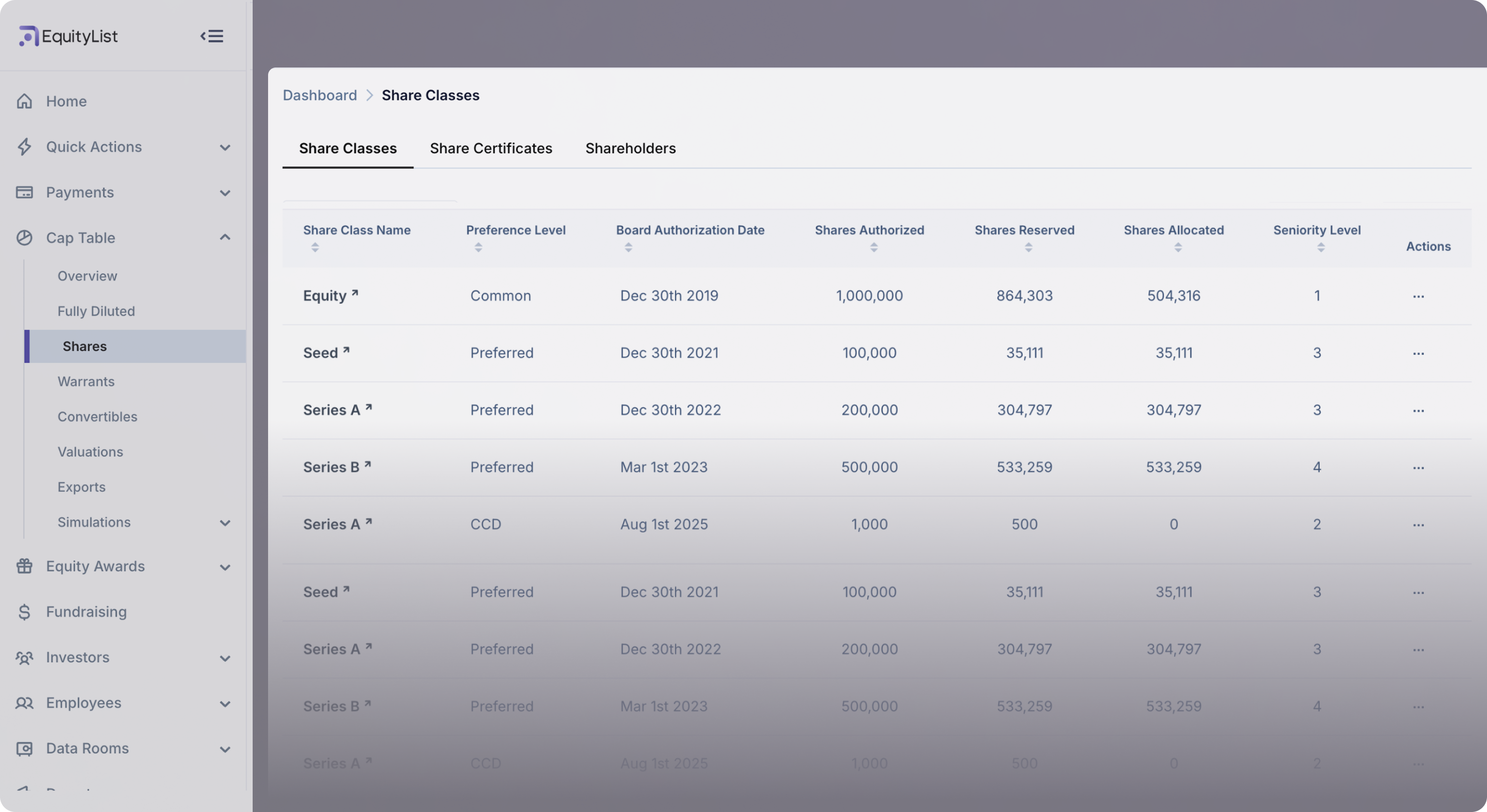This screenshot has width=1487, height=812.
Task: Collapse the Cap Table section
Action: tap(225, 237)
